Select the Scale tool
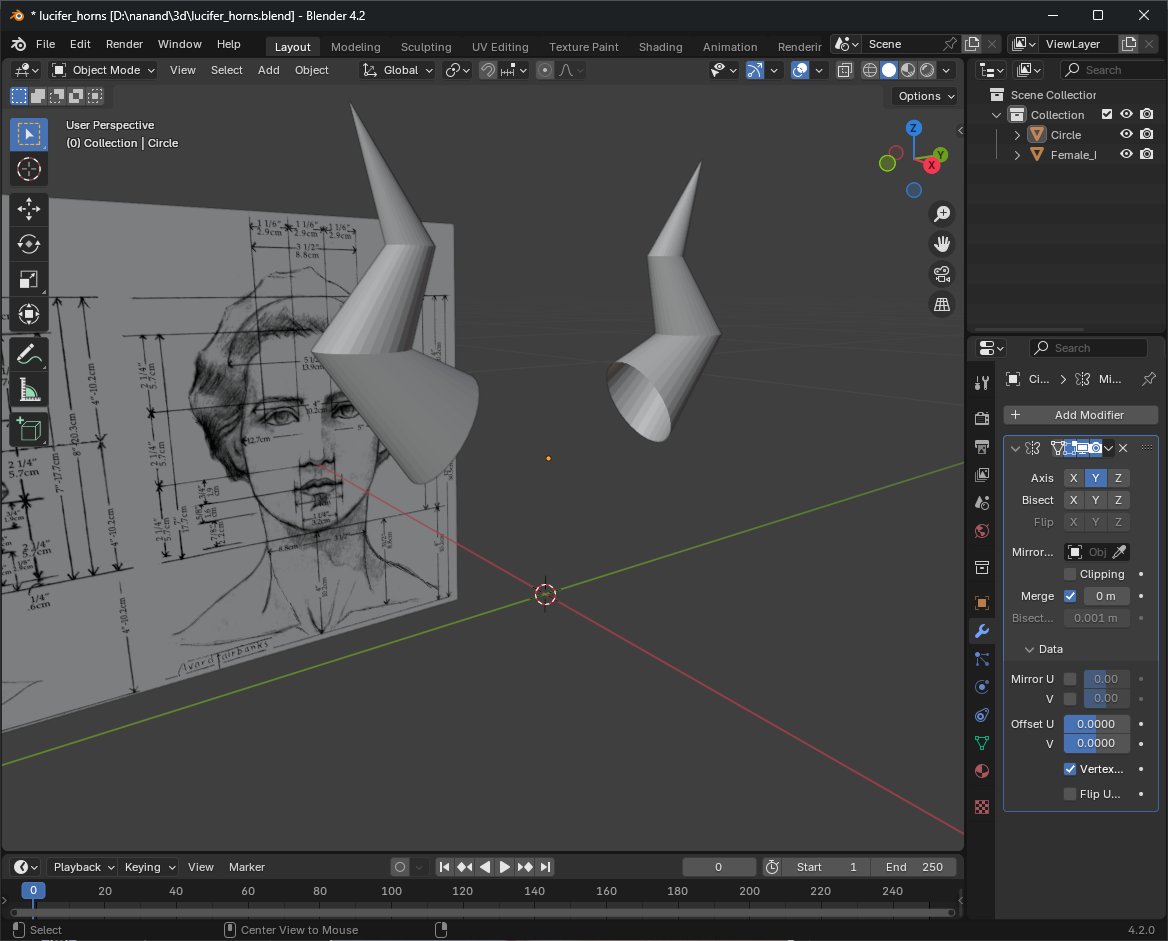 tap(29, 280)
